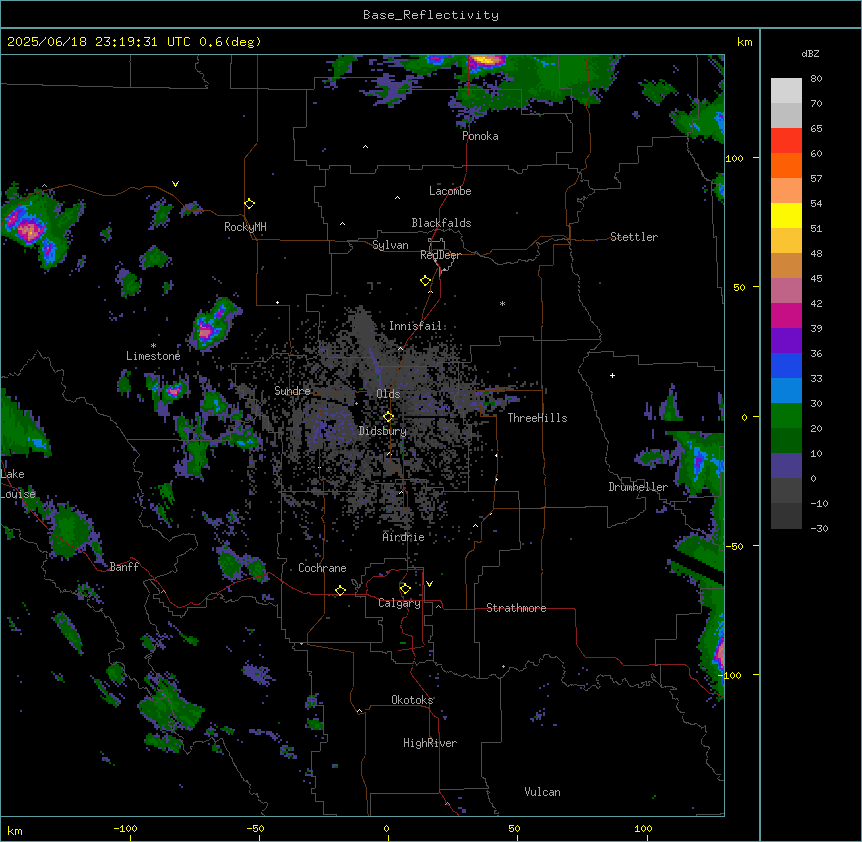Click the yellow diamond marker near RockyMH

click(250, 203)
